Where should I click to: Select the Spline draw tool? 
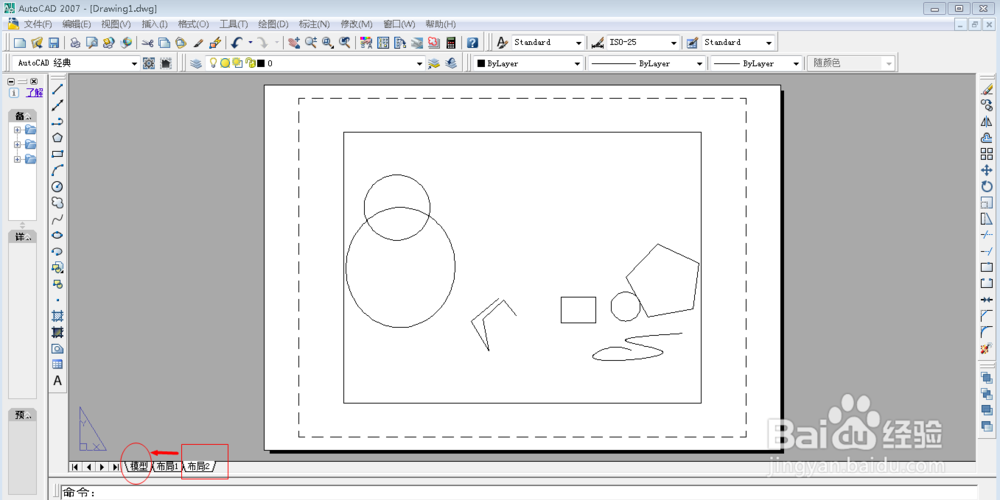57,219
